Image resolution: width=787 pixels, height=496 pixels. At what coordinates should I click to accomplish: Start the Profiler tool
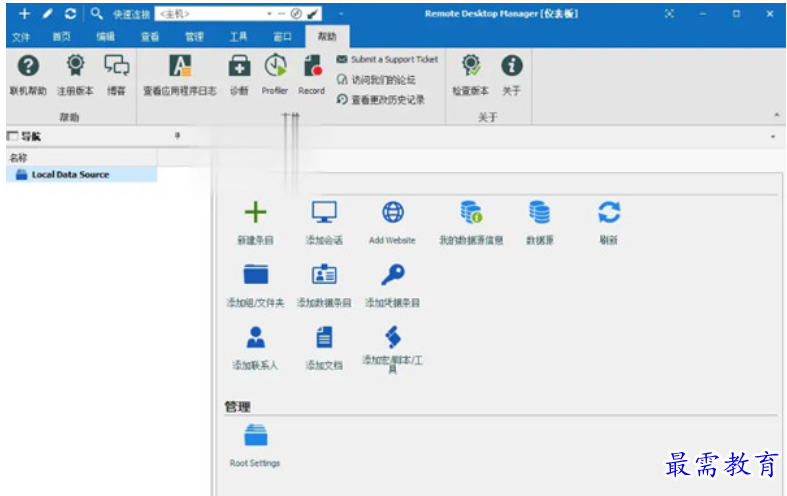tap(275, 75)
